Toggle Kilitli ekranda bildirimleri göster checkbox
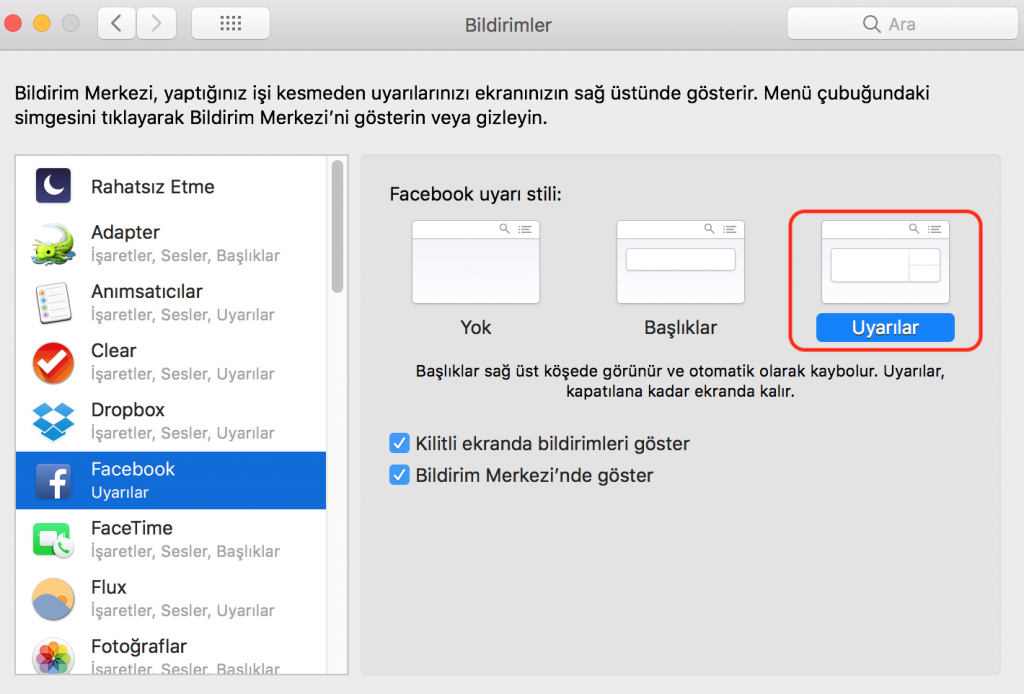 click(399, 443)
